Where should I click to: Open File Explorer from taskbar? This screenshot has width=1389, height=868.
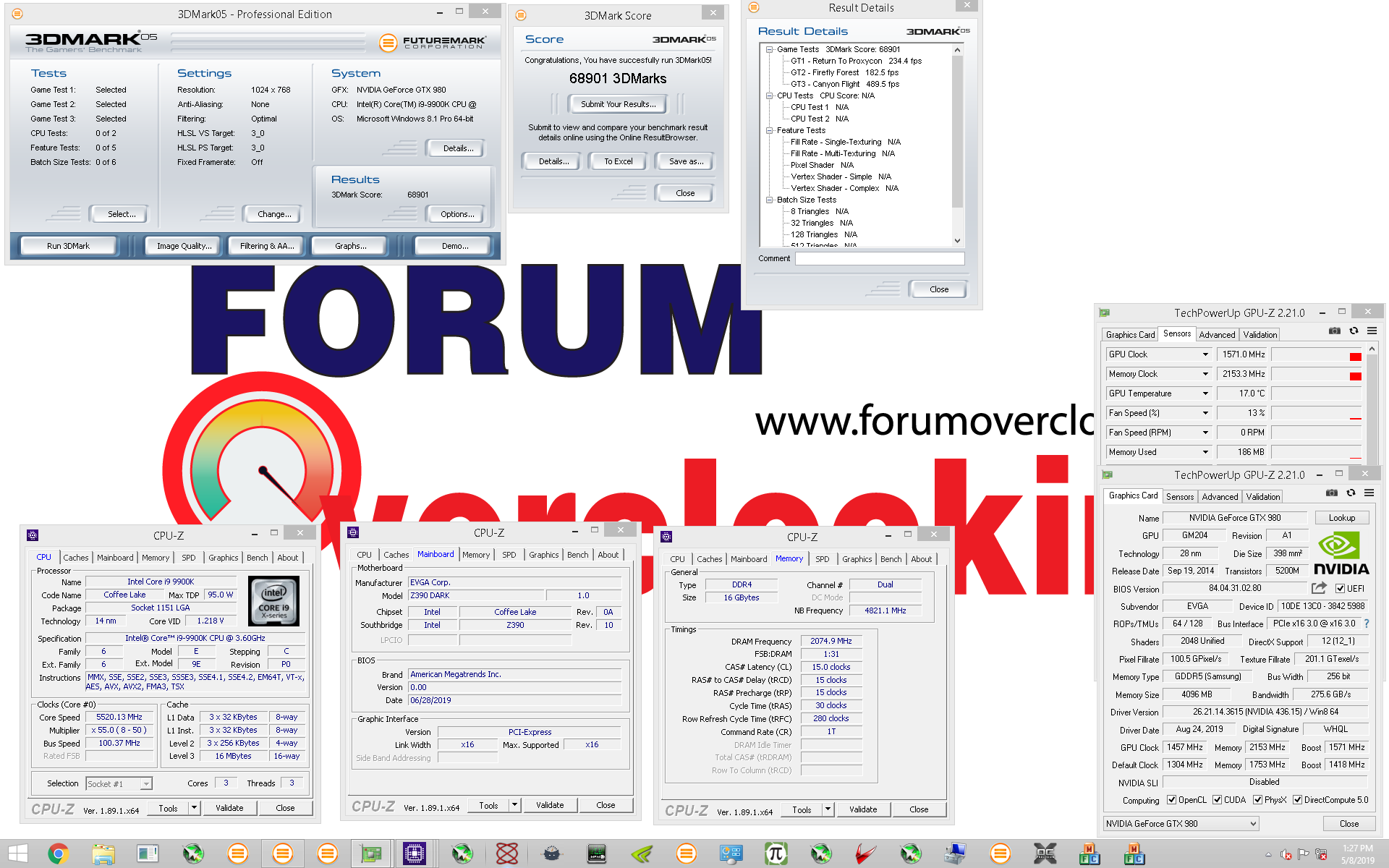coord(103,854)
